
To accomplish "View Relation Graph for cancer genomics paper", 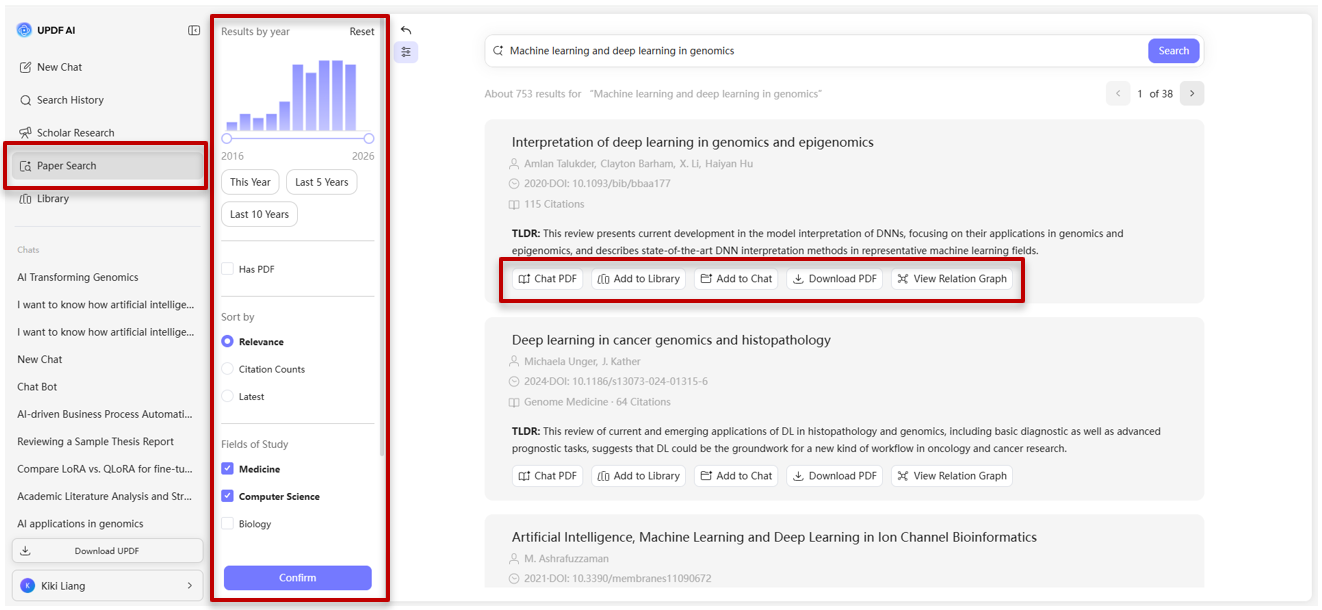I will (x=952, y=476).
